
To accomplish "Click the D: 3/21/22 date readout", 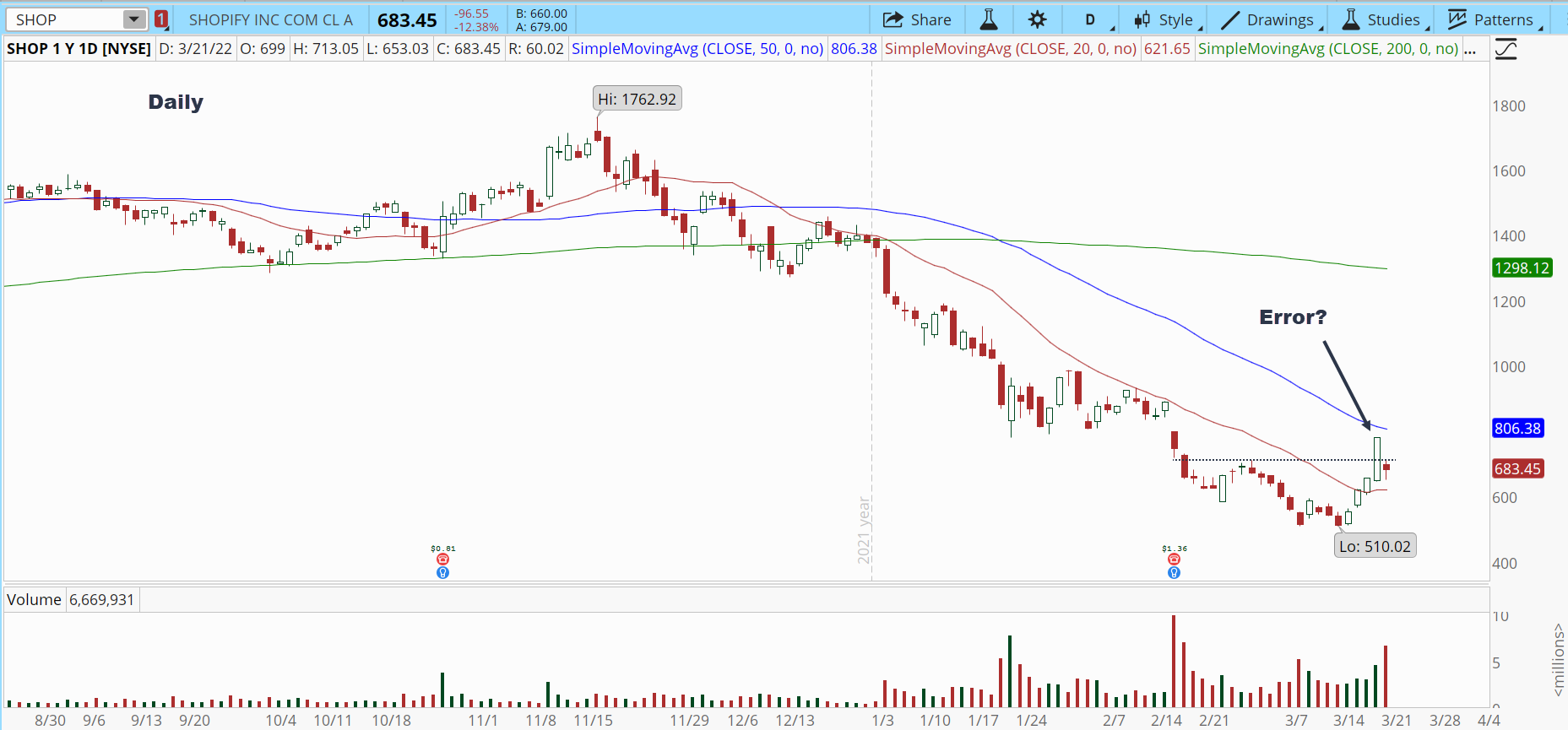I will (195, 49).
